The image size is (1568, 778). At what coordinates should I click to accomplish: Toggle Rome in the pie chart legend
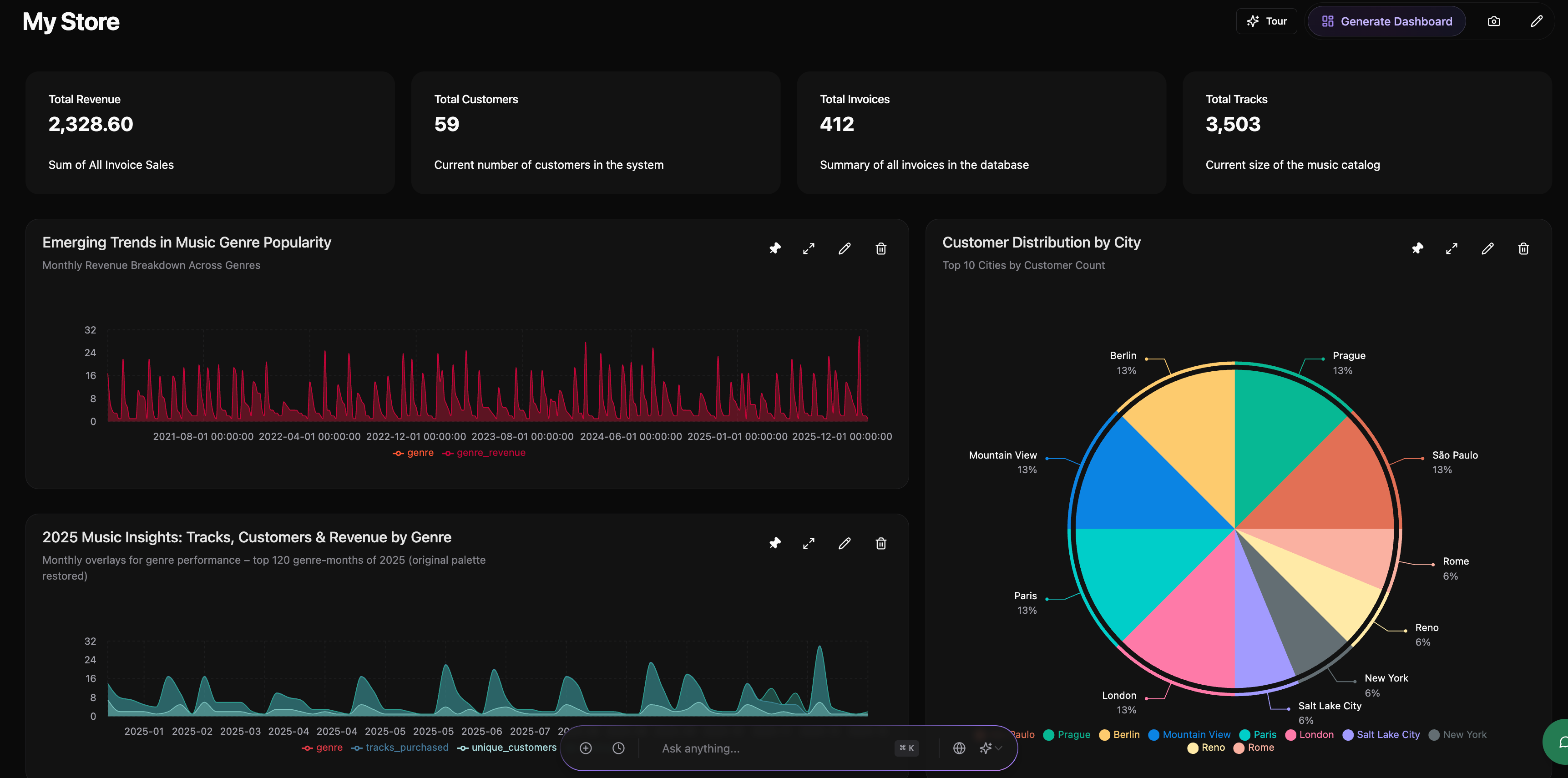click(x=1254, y=748)
